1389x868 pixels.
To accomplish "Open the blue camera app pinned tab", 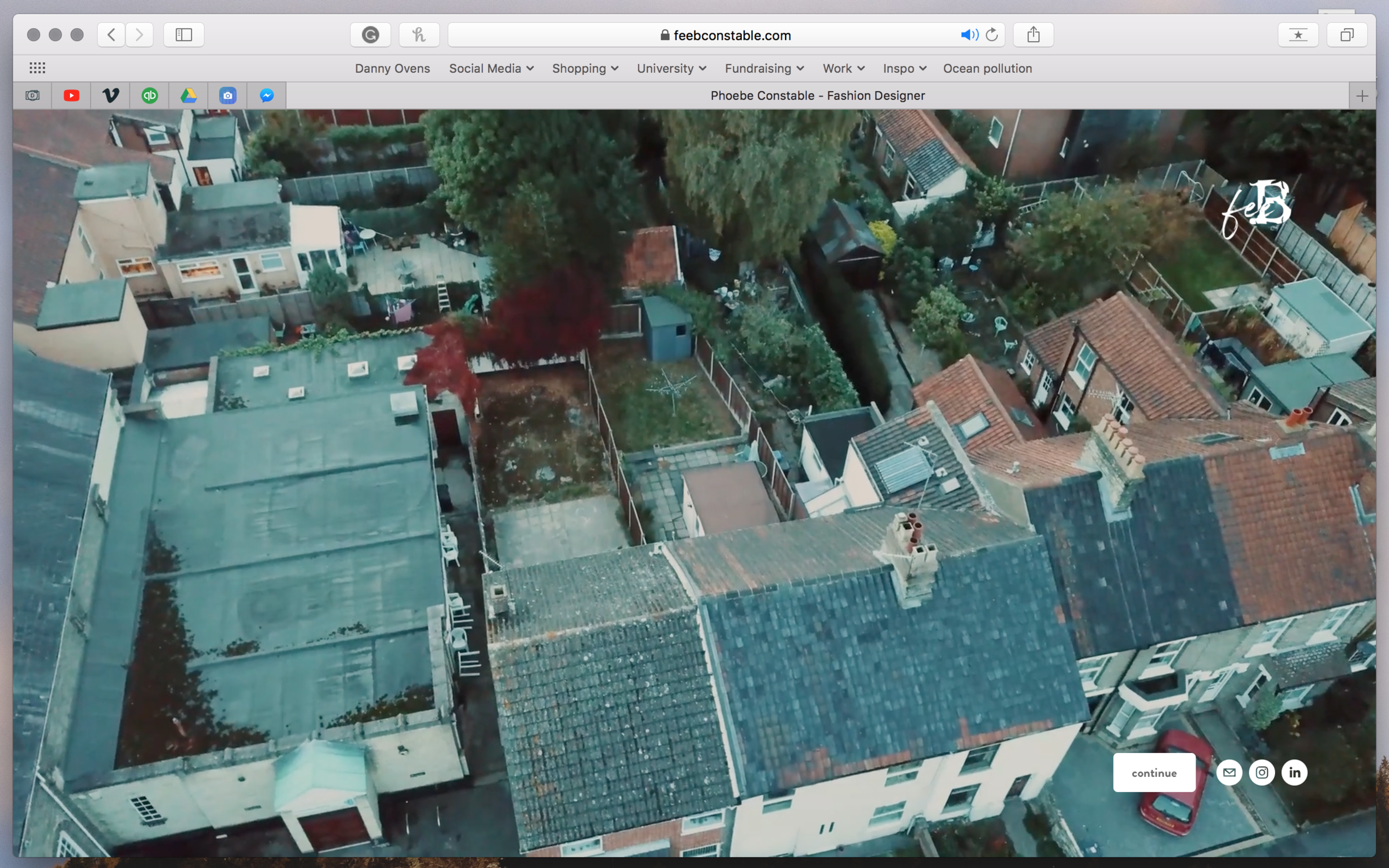I will pyautogui.click(x=228, y=96).
